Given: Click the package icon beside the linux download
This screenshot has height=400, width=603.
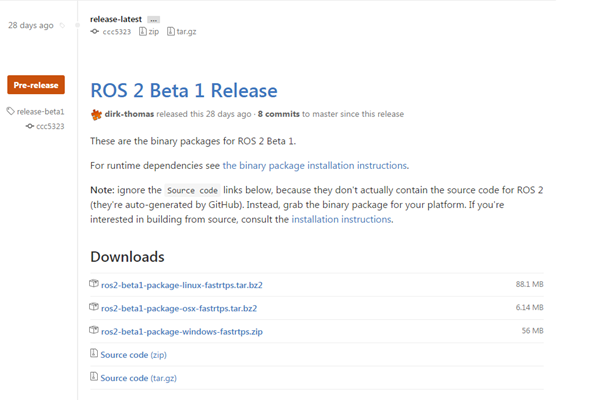Looking at the screenshot, I should click(94, 284).
